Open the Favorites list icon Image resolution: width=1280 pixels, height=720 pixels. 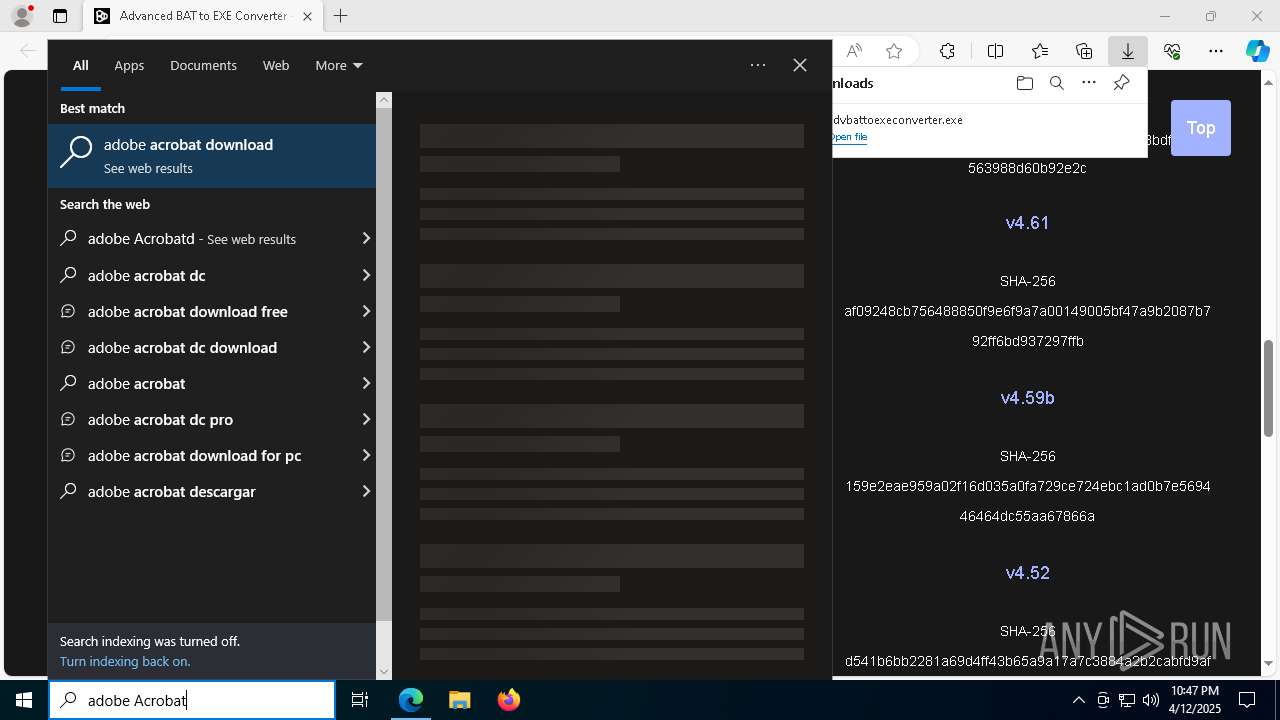pyautogui.click(x=1040, y=51)
